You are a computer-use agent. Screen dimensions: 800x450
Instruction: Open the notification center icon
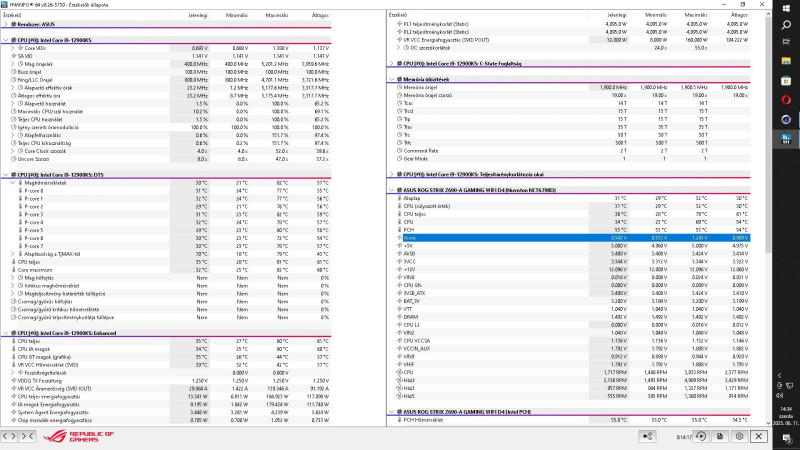(x=786, y=439)
